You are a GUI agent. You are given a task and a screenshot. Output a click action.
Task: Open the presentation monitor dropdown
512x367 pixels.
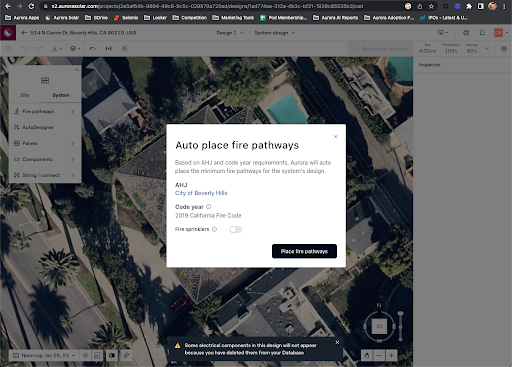[443, 33]
